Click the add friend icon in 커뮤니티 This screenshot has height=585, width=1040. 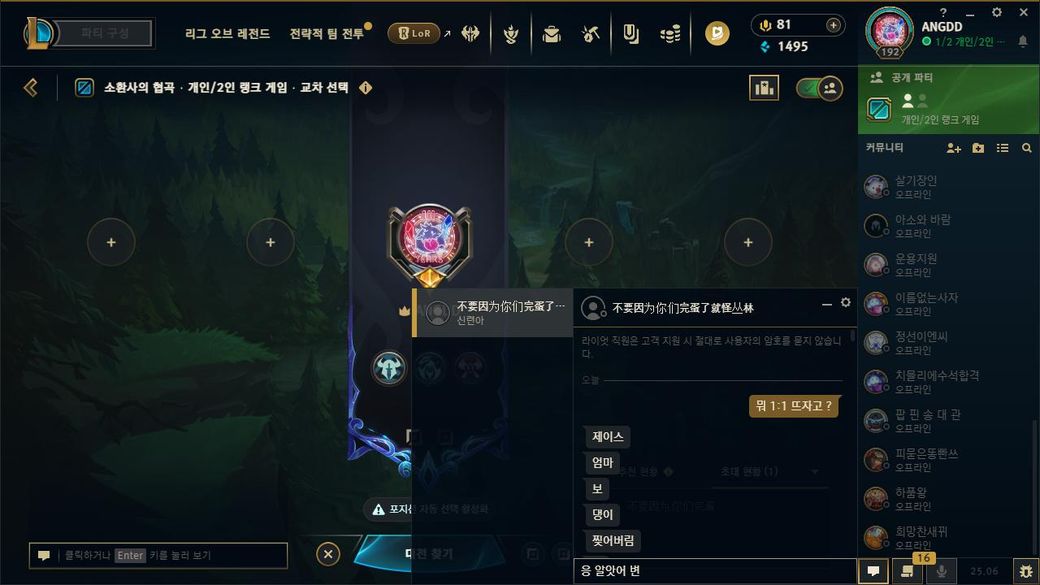[x=953, y=148]
